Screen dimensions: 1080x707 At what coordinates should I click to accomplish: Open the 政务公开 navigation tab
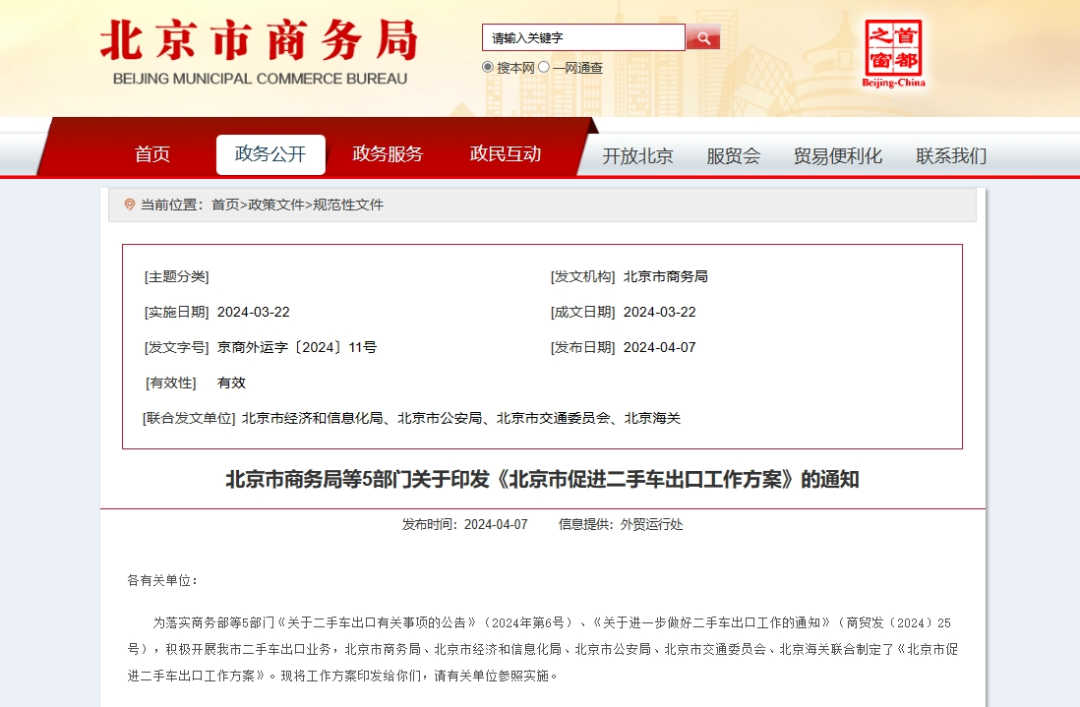270,155
